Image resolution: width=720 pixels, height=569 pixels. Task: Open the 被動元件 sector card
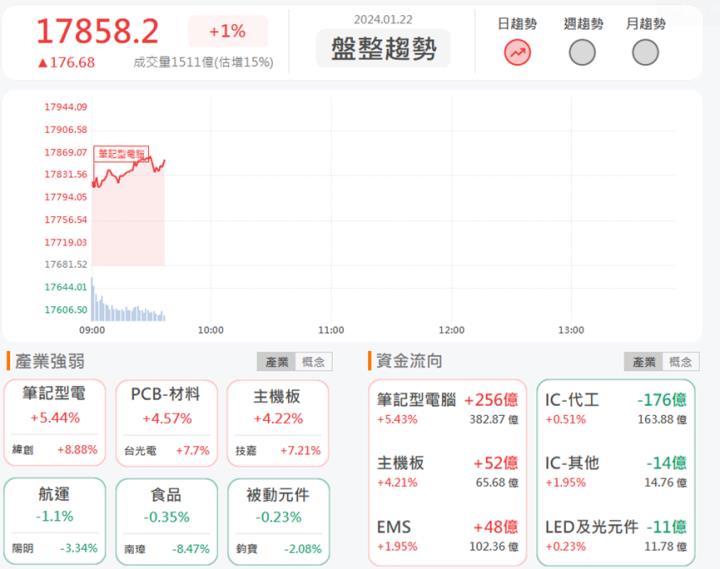click(x=277, y=521)
